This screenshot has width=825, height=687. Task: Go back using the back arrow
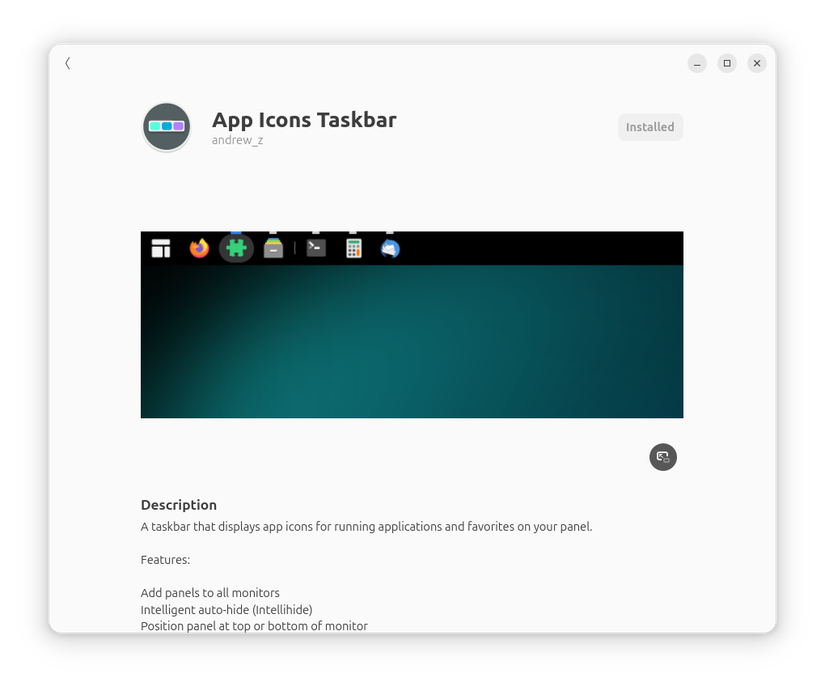coord(67,64)
